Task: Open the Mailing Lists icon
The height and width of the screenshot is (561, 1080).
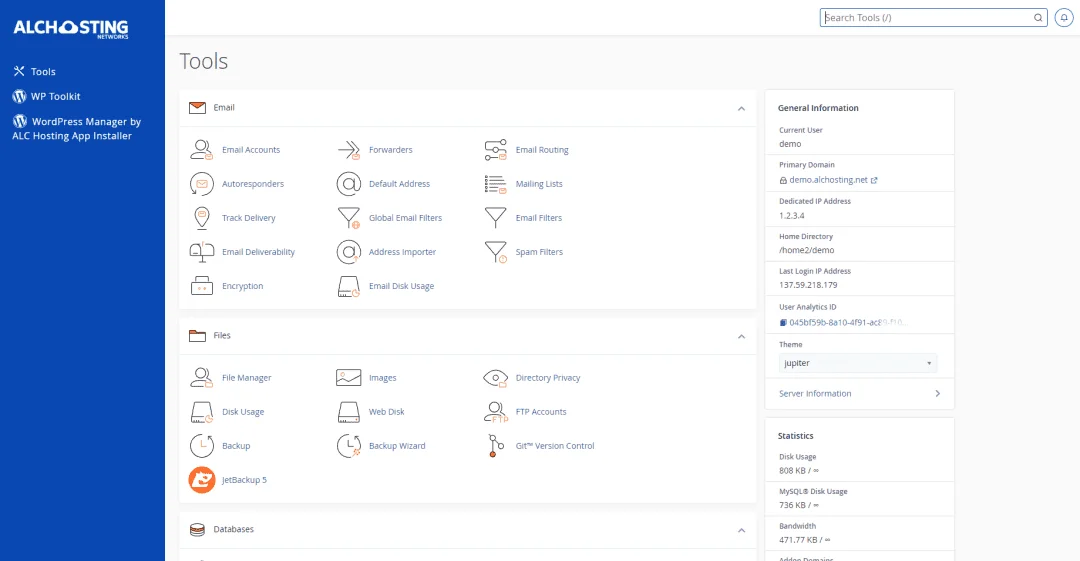Action: (495, 184)
